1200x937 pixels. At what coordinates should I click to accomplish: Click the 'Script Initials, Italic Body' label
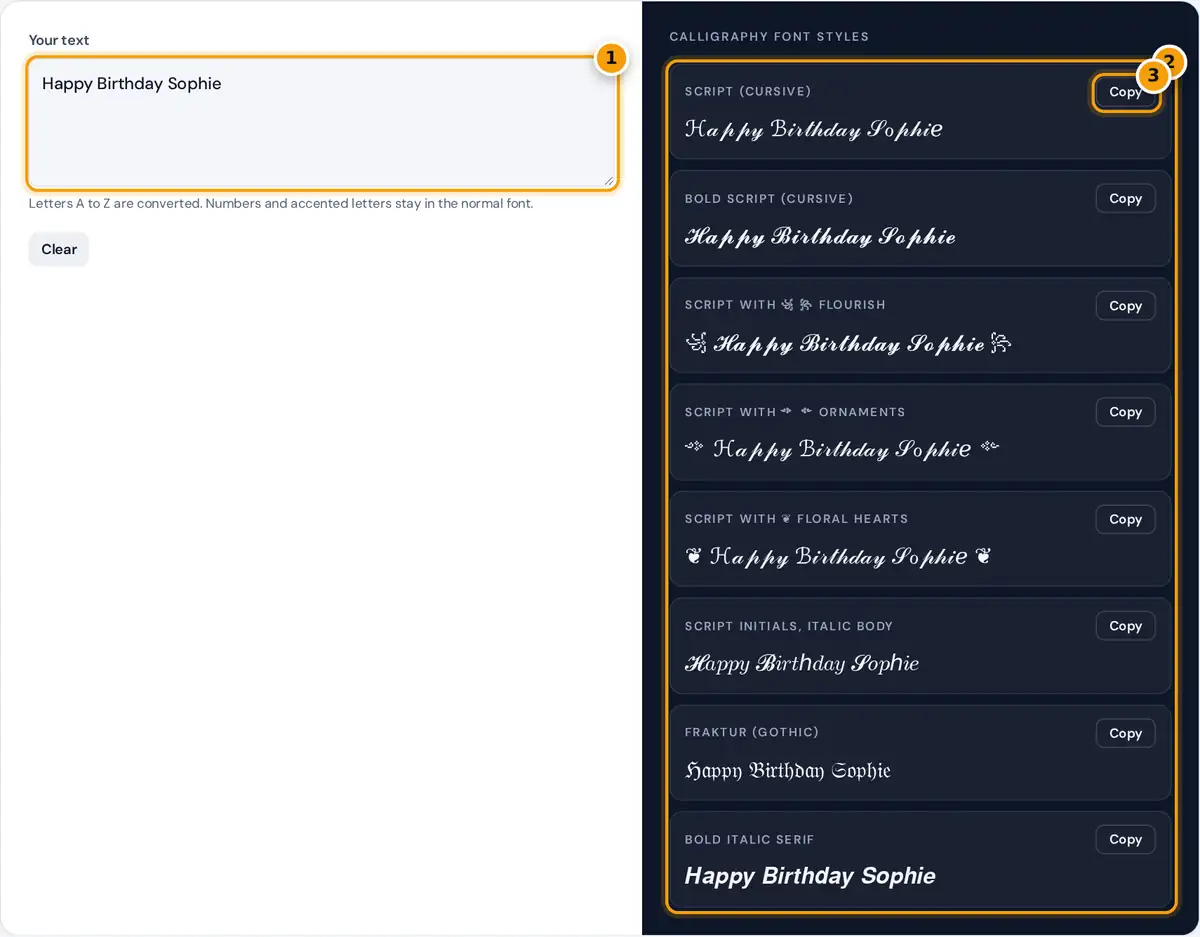[789, 626]
